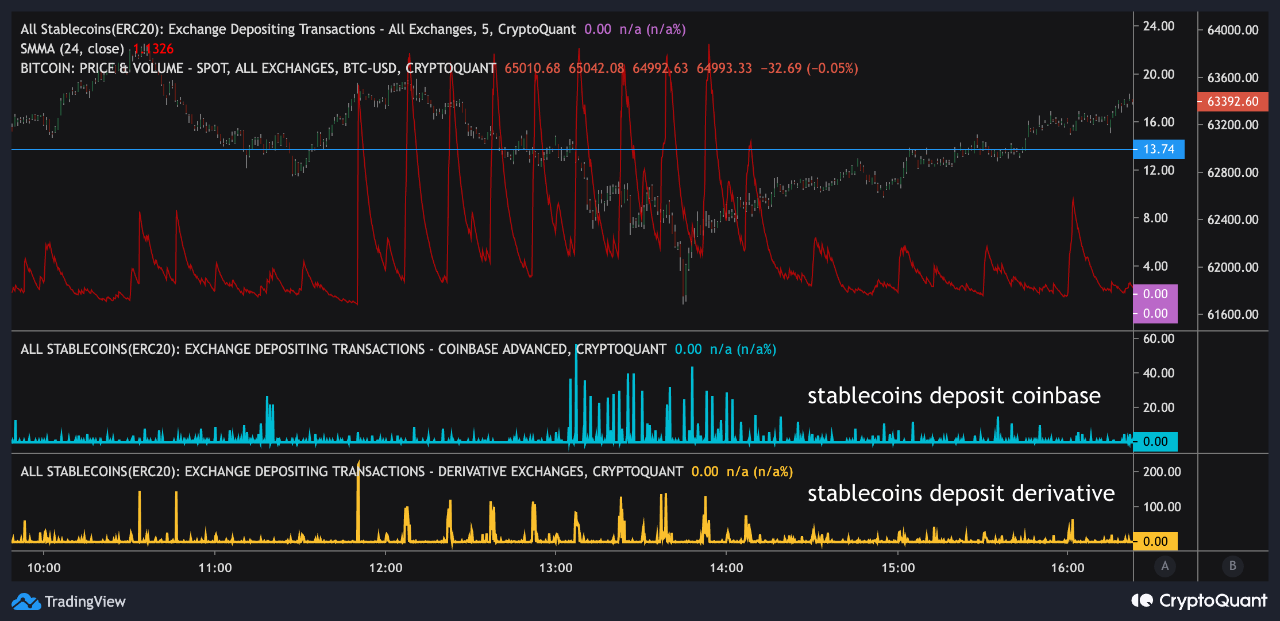
Task: Click the 13:00 timestamp on time axis
Action: 557,567
